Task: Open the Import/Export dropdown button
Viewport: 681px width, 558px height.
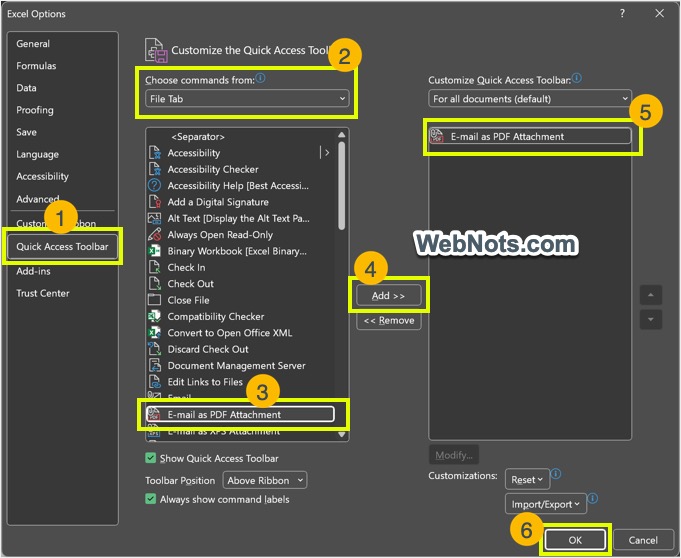Action: [x=545, y=504]
